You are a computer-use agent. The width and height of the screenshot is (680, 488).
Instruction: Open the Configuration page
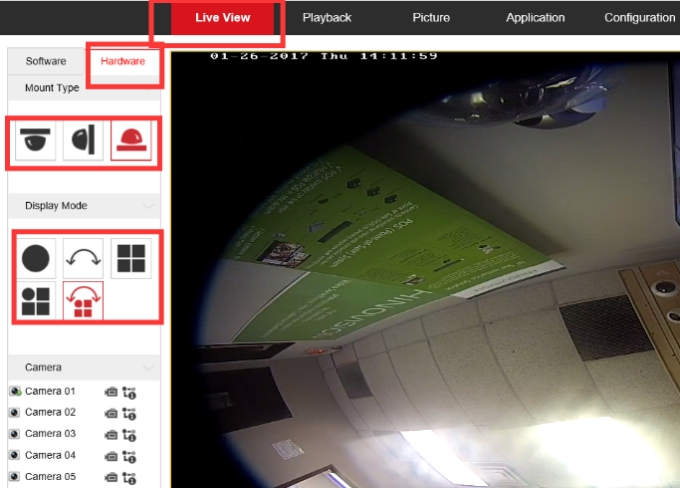click(x=639, y=18)
